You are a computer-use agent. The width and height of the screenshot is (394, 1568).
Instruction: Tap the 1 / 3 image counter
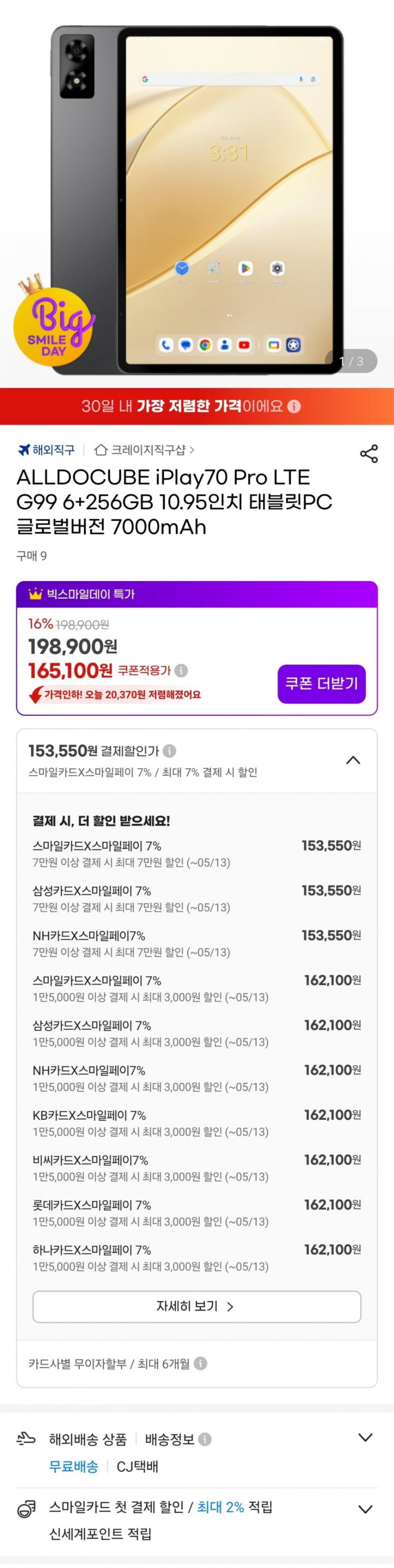(x=352, y=361)
